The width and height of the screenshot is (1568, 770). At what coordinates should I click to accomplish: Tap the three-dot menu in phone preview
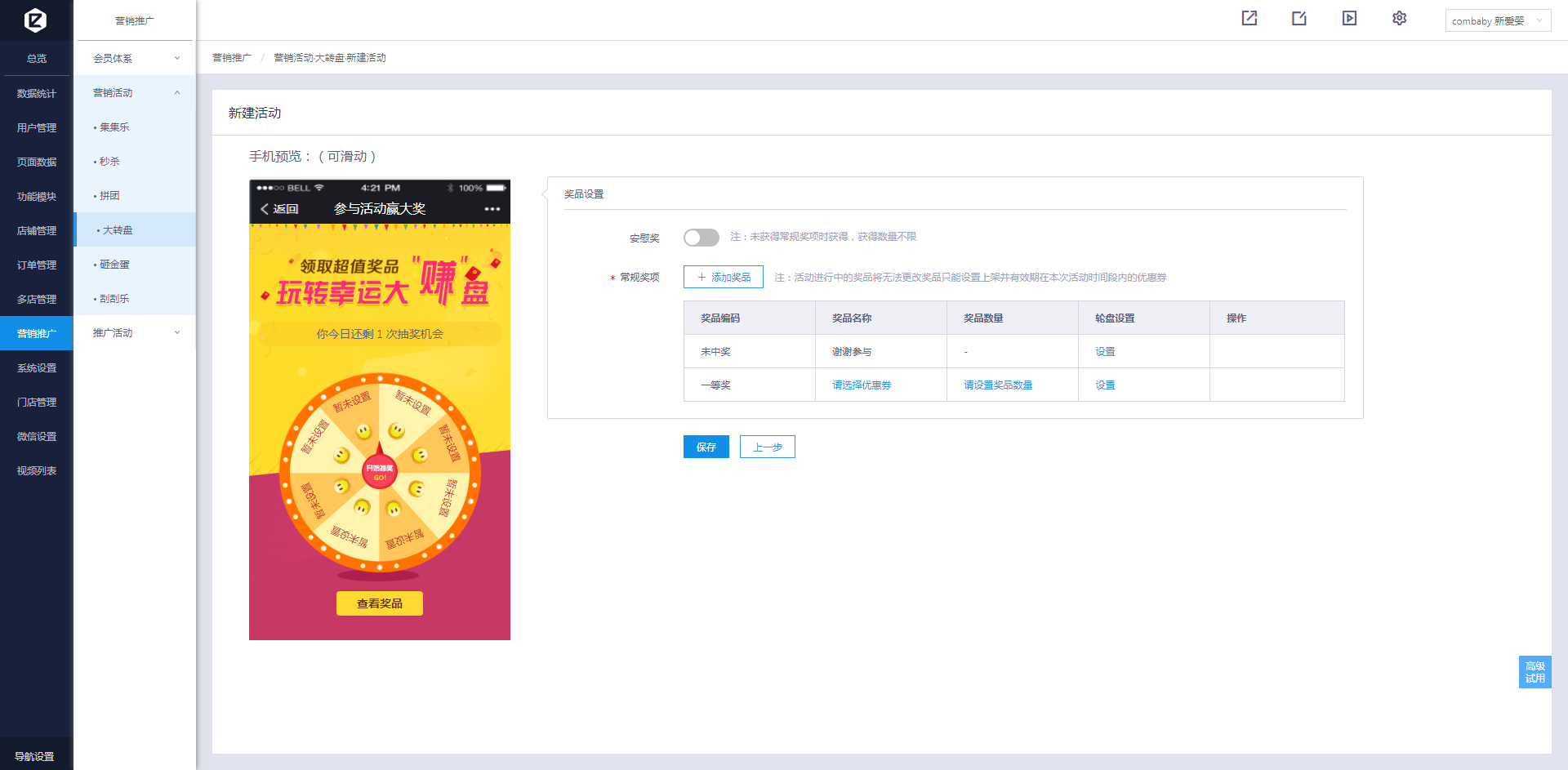click(x=492, y=209)
